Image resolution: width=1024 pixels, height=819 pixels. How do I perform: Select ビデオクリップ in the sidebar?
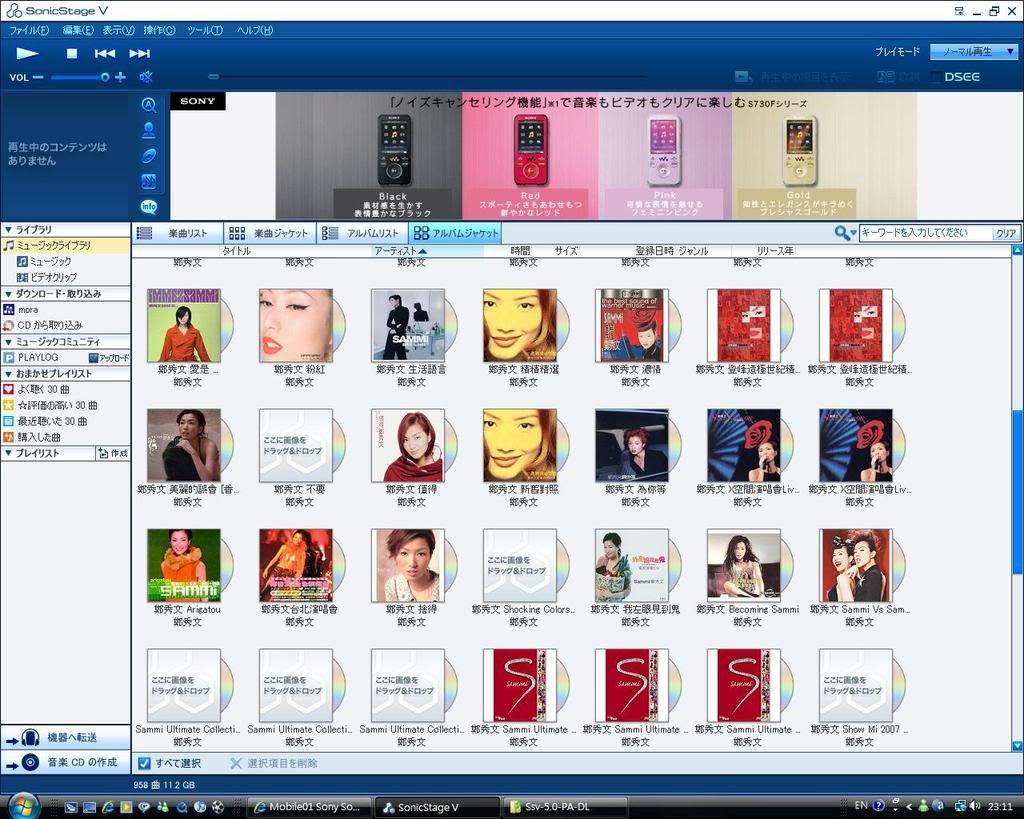click(x=47, y=277)
